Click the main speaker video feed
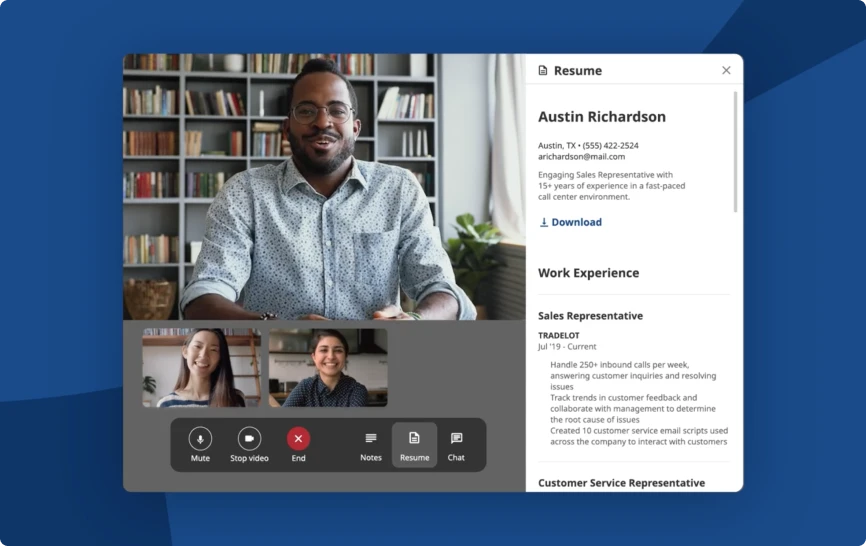The width and height of the screenshot is (866, 546). click(324, 187)
